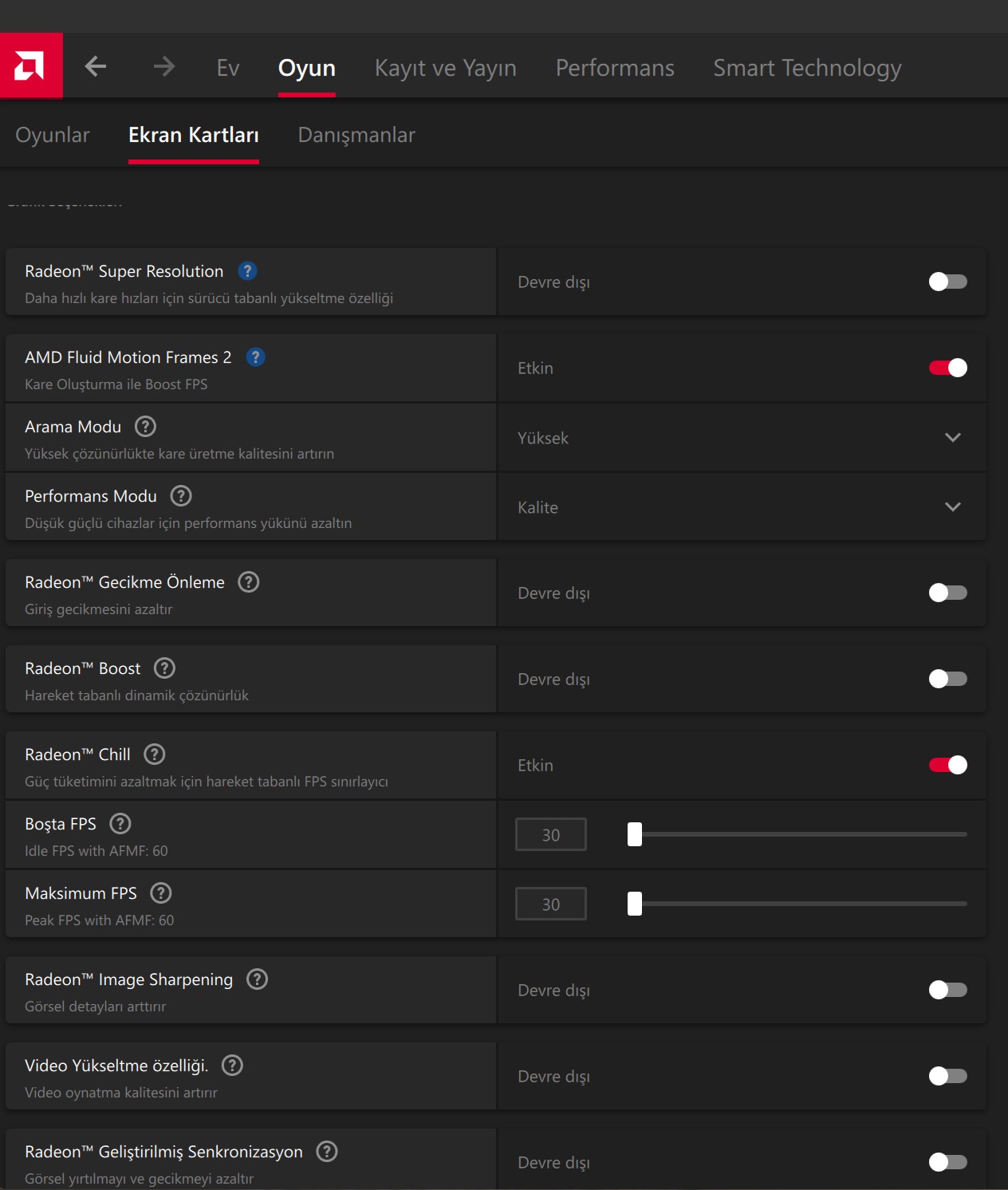The width and height of the screenshot is (1008, 1190).
Task: Click the 'Kare Oluşturma ile Boost FPS' description
Action: tap(116, 384)
